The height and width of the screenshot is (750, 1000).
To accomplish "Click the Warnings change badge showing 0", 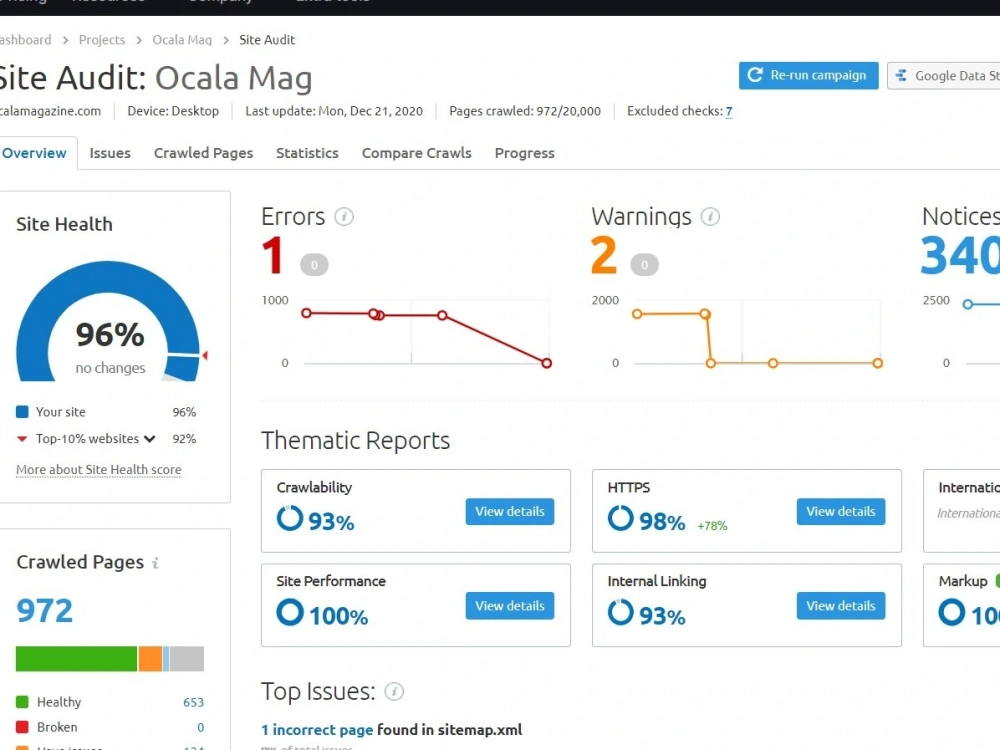I will click(x=644, y=265).
